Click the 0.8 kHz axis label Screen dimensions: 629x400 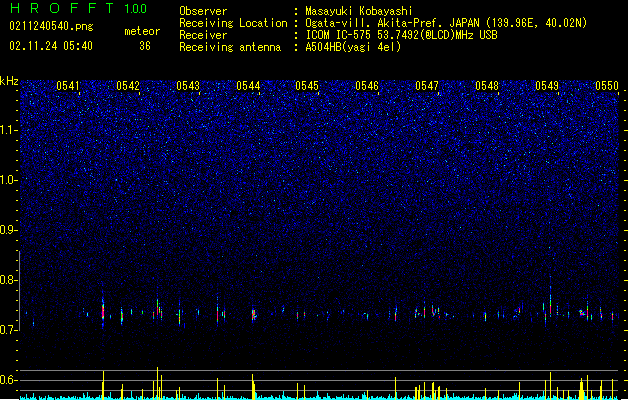pyautogui.click(x=9, y=280)
